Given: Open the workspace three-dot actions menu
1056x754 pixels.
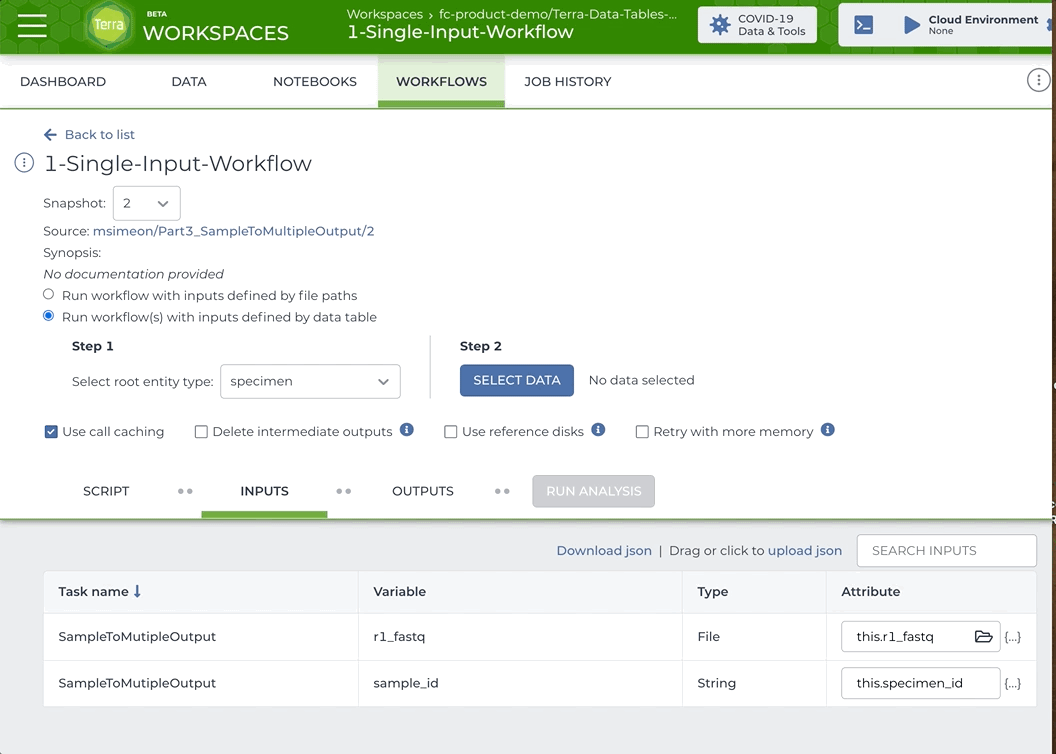Looking at the screenshot, I should [x=1038, y=81].
